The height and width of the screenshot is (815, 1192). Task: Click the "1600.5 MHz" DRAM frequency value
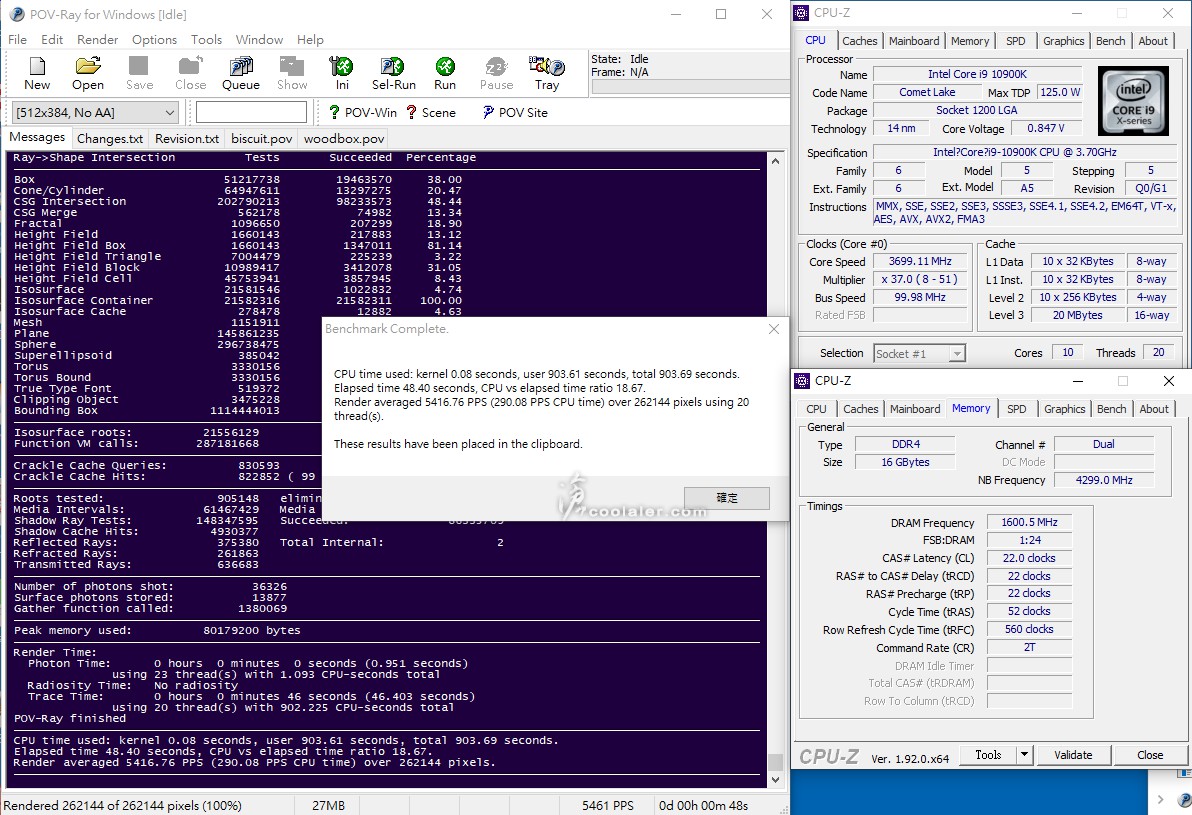click(x=1029, y=522)
